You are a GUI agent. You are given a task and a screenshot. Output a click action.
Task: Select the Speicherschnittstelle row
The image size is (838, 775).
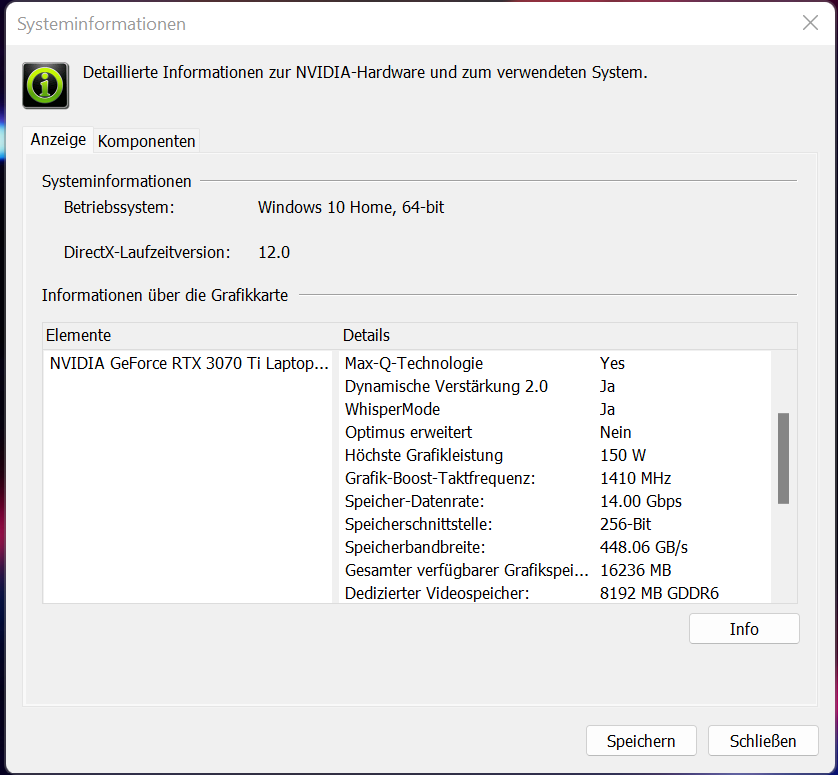(x=555, y=524)
